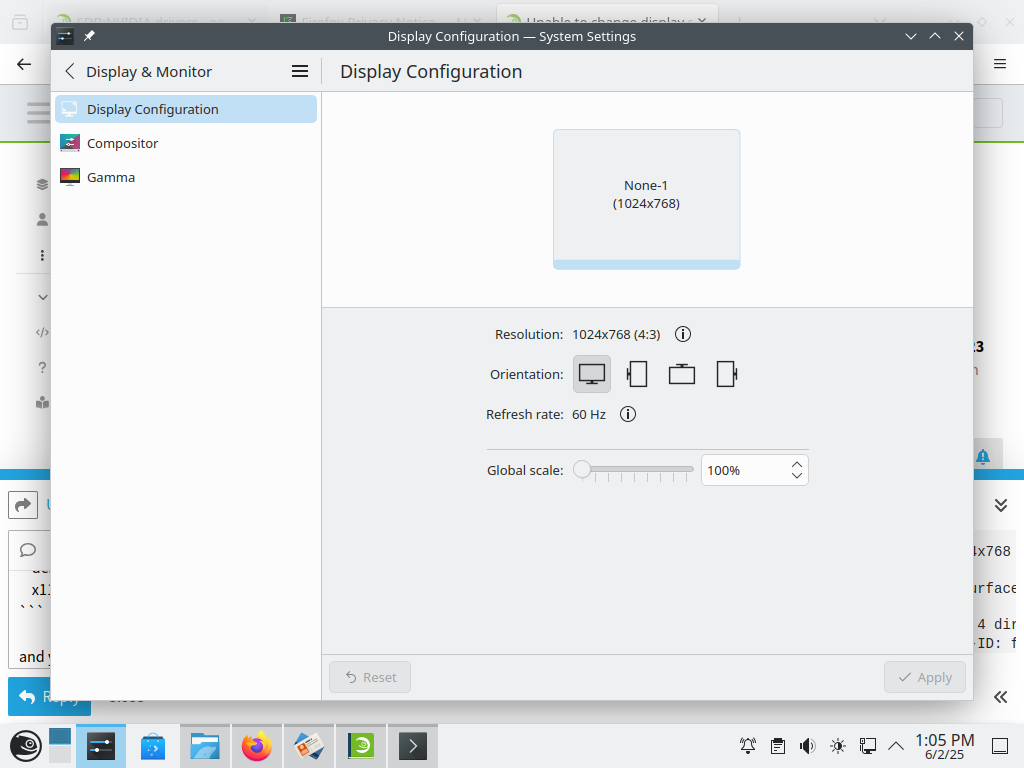The image size is (1024, 768).
Task: Open the Display & Monitor hamburger menu
Action: click(299, 71)
